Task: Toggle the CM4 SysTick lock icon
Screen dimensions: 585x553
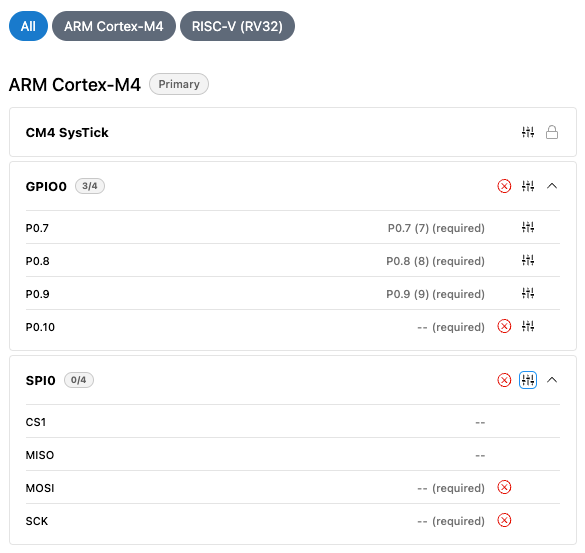Action: pos(552,132)
